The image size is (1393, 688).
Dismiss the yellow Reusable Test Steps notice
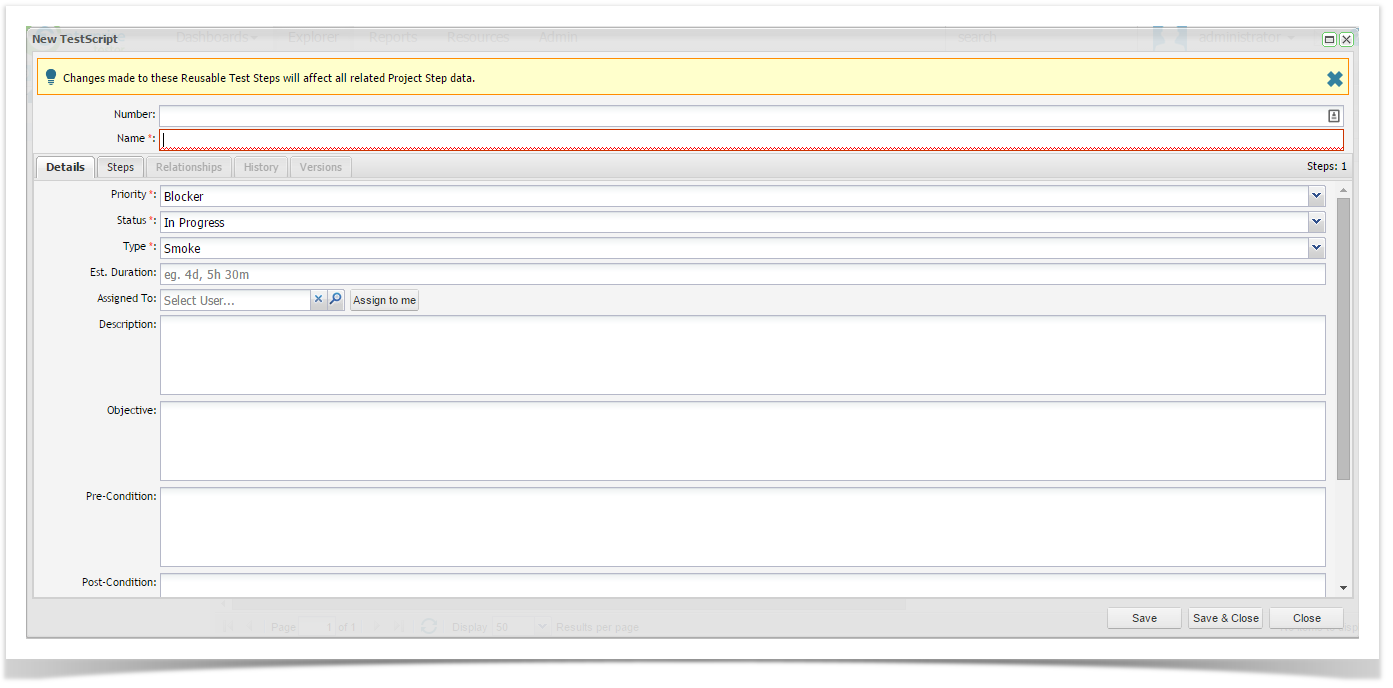tap(1334, 78)
